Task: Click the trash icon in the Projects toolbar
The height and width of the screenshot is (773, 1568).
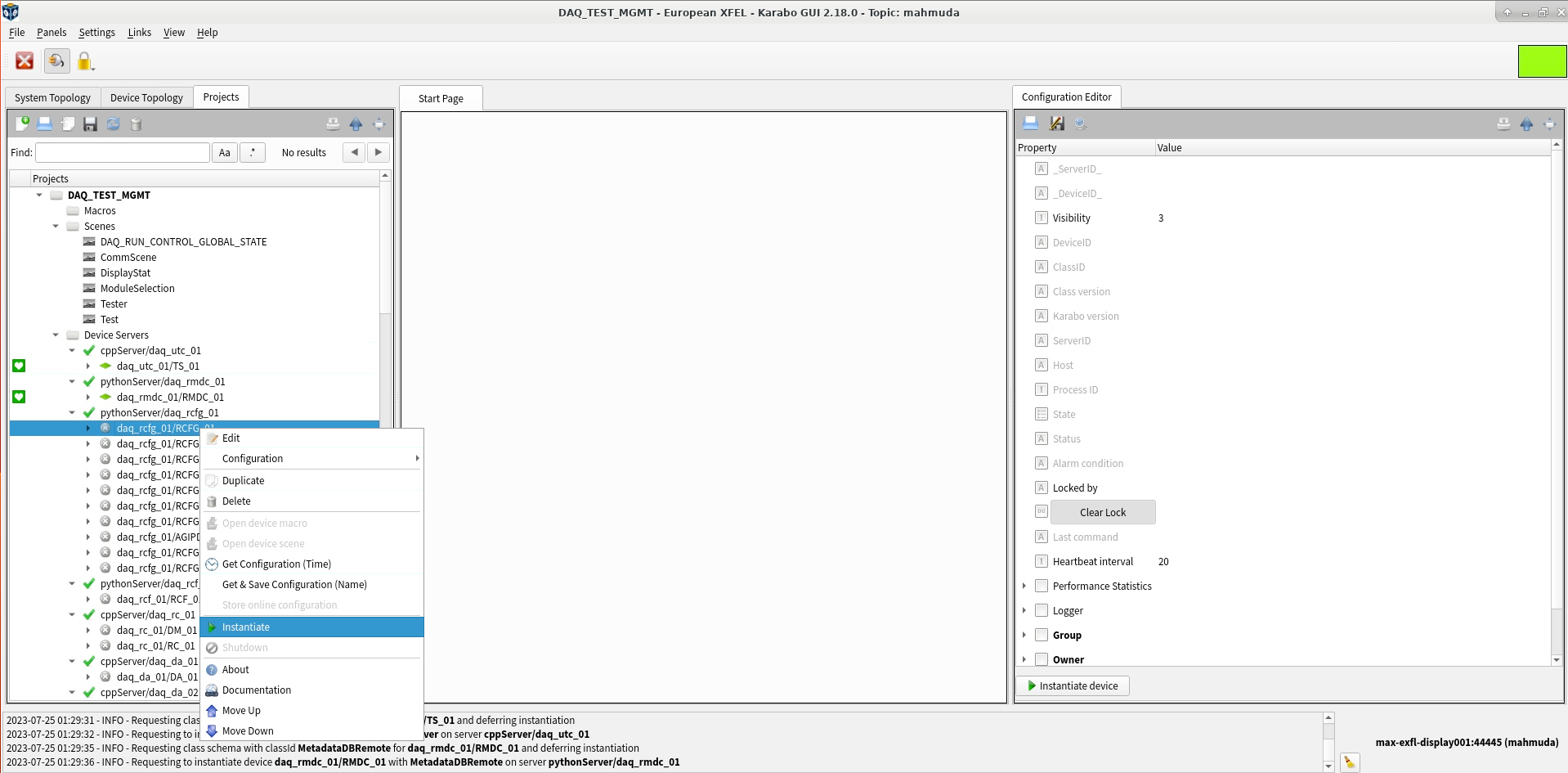Action: (137, 124)
